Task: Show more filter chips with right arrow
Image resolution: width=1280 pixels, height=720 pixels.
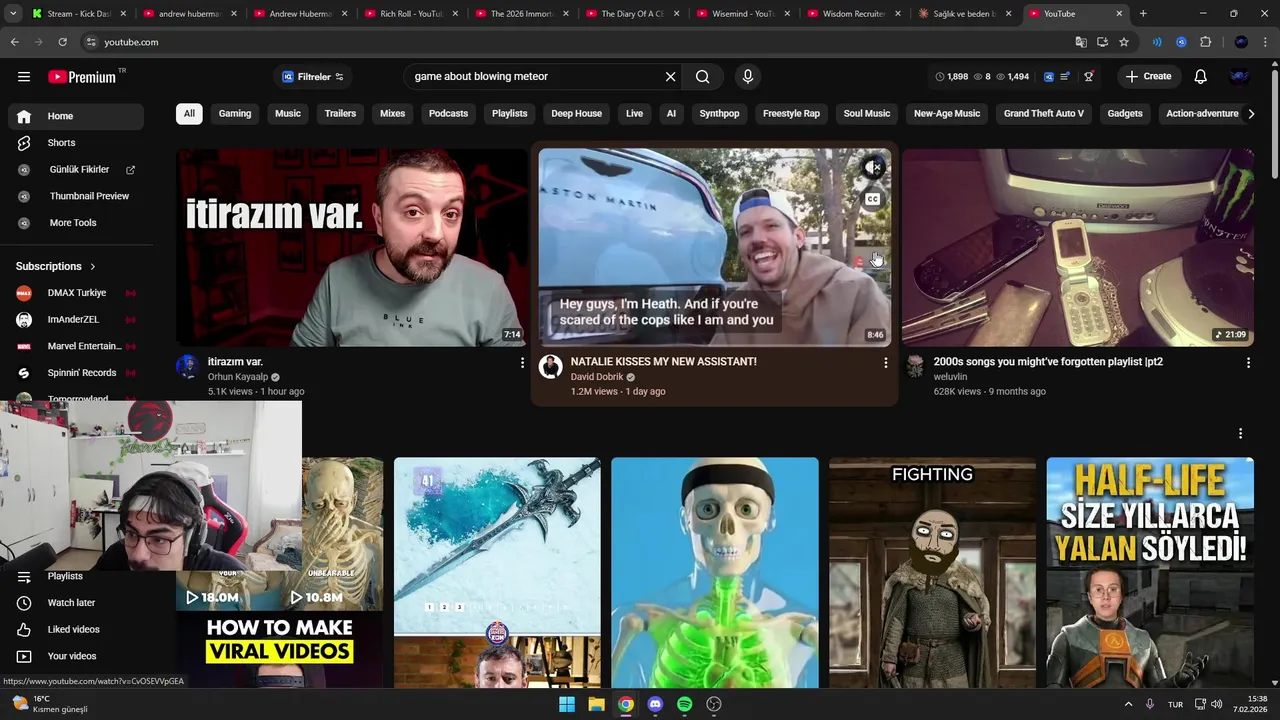Action: (x=1250, y=114)
